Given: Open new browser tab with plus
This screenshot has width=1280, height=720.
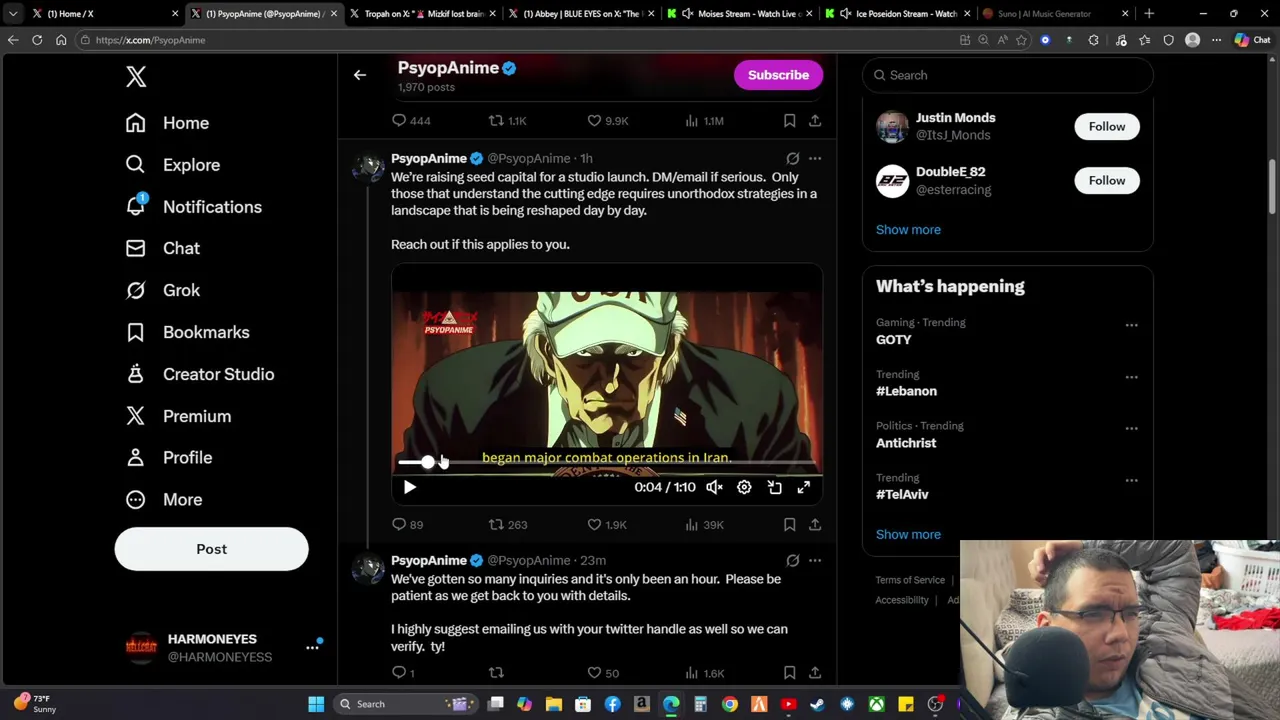Looking at the screenshot, I should (1149, 14).
